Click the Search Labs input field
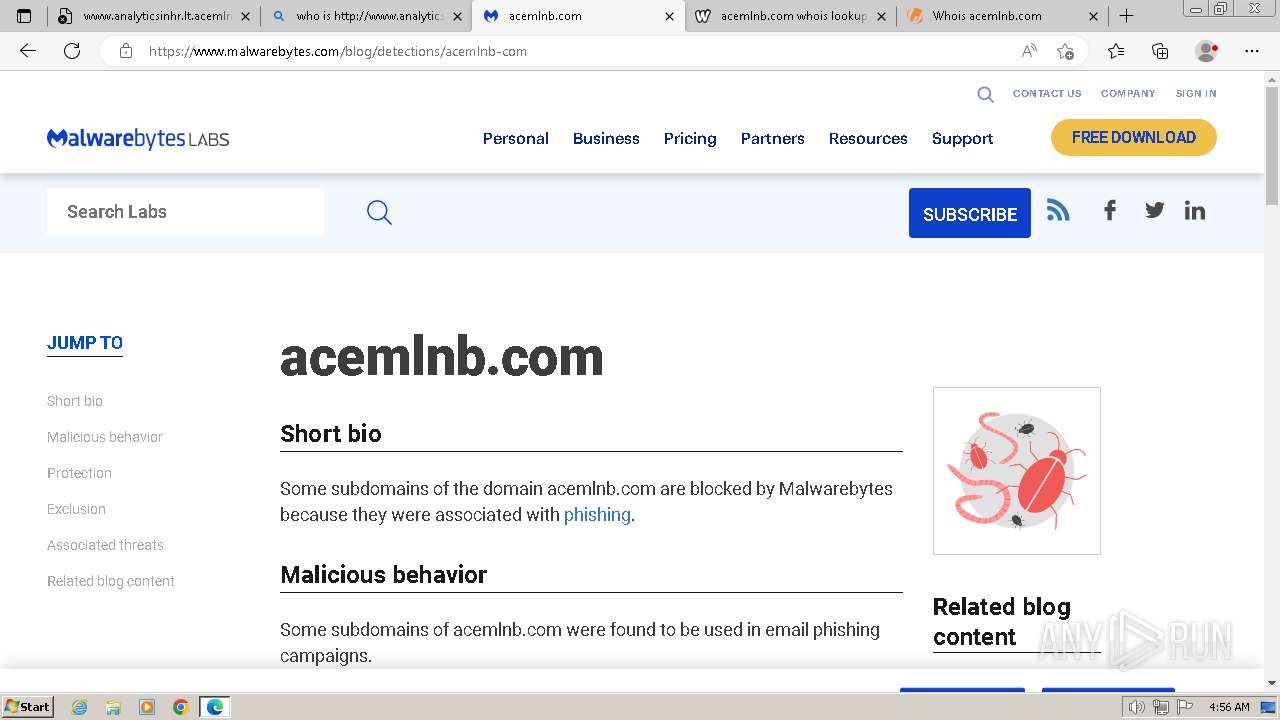This screenshot has width=1280, height=720. (185, 212)
